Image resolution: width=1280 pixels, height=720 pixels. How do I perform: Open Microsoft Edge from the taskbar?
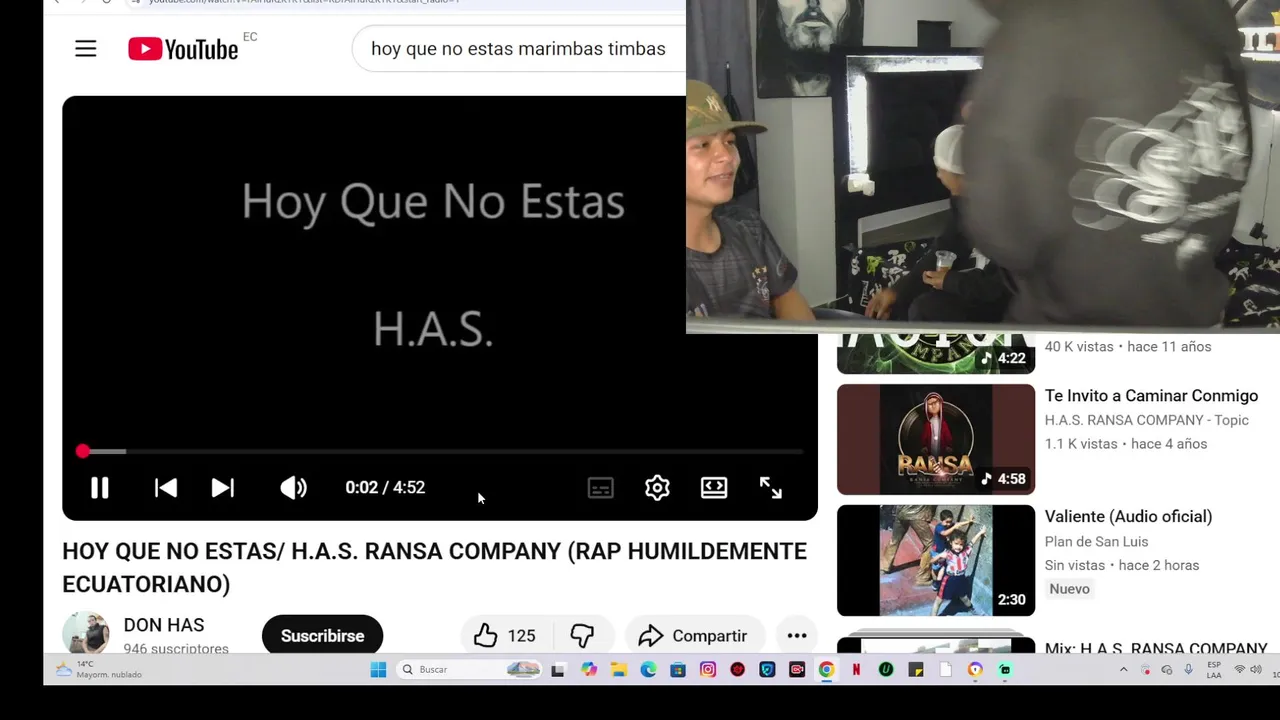click(x=648, y=670)
